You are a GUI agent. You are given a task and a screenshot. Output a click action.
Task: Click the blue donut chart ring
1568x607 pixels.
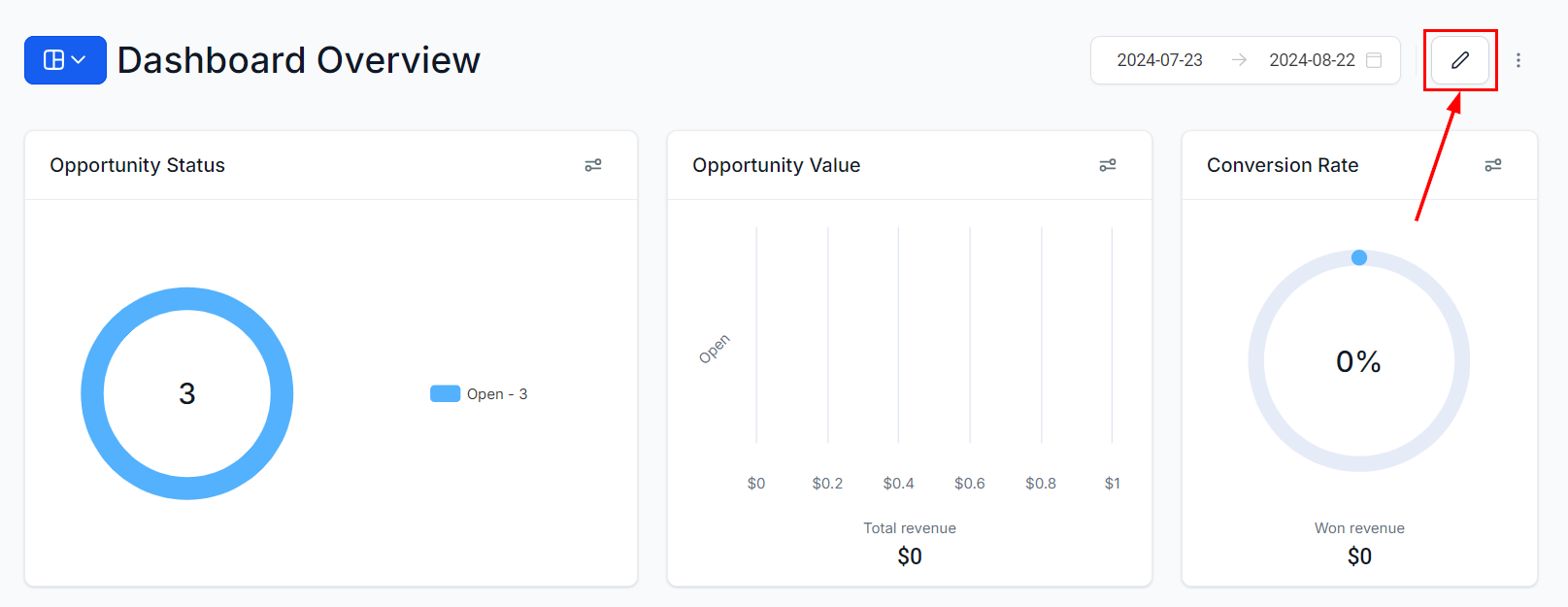(x=92, y=393)
